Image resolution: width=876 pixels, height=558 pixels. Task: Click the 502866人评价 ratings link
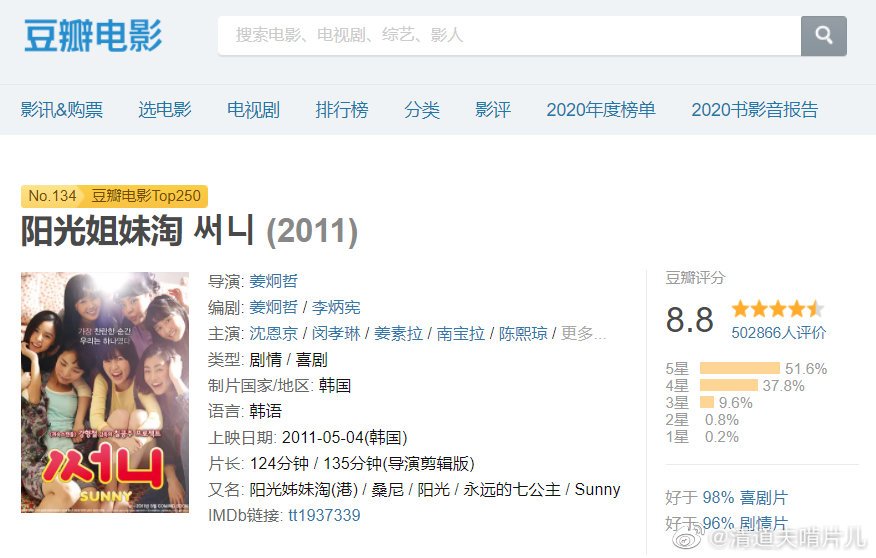pyautogui.click(x=778, y=333)
